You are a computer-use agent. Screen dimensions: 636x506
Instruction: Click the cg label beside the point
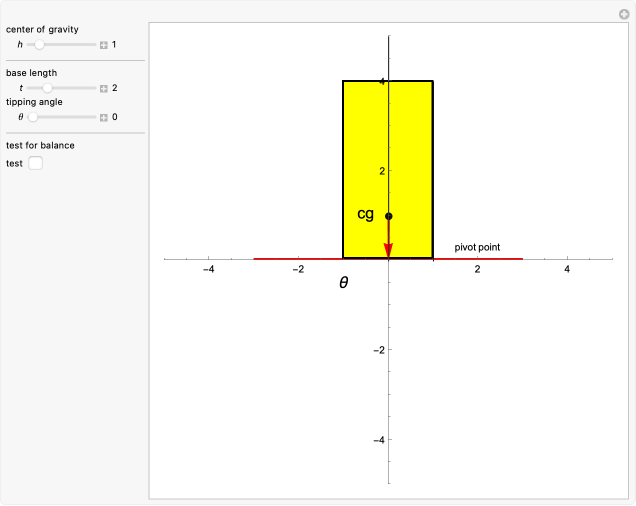[x=366, y=215]
